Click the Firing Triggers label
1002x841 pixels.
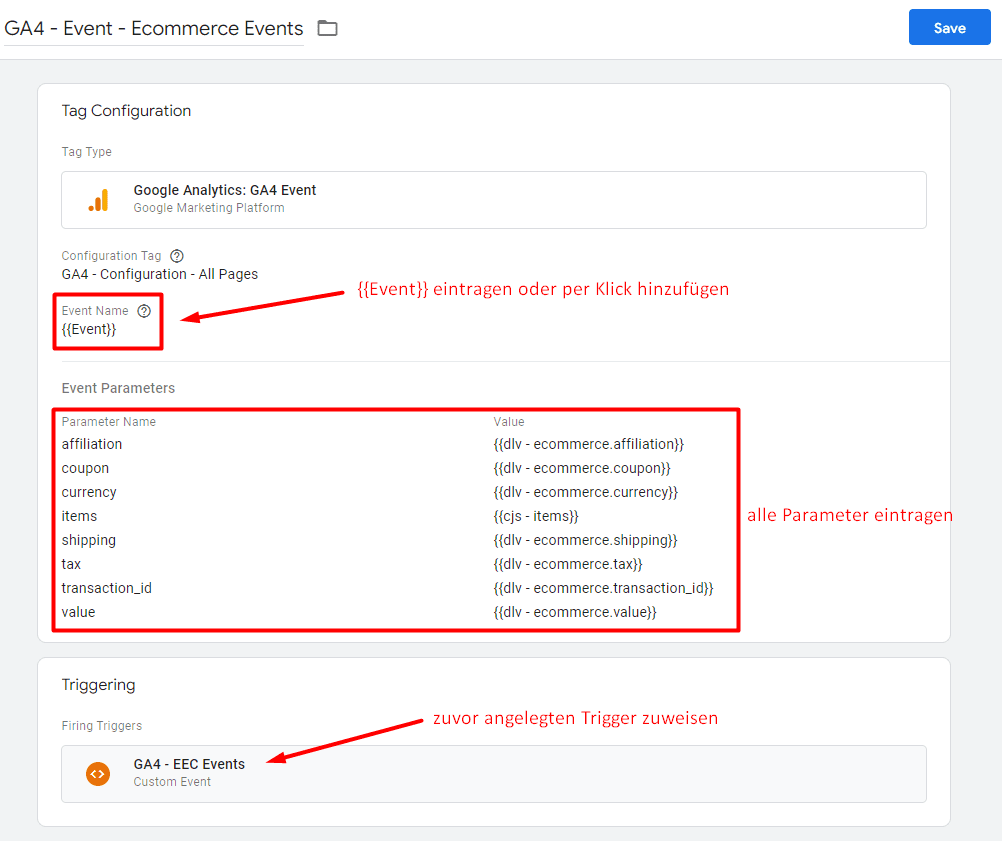102,725
